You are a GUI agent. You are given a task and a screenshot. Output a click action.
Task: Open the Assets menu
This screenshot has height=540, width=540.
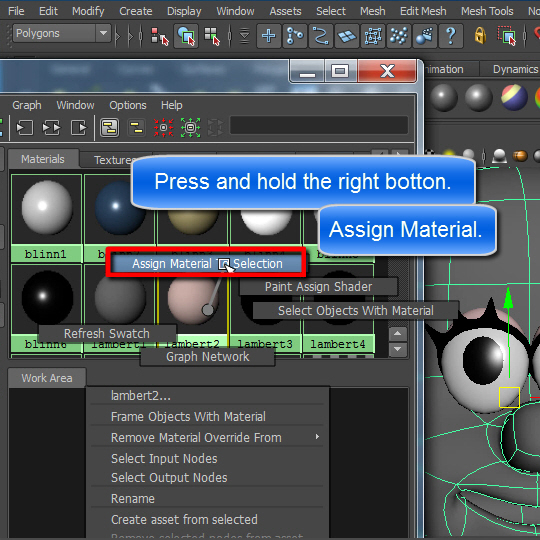[x=285, y=11]
